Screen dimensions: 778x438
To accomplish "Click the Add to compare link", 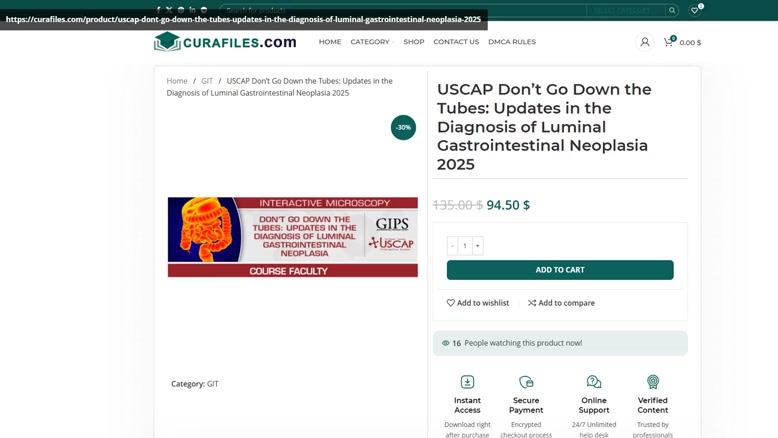I will [561, 303].
